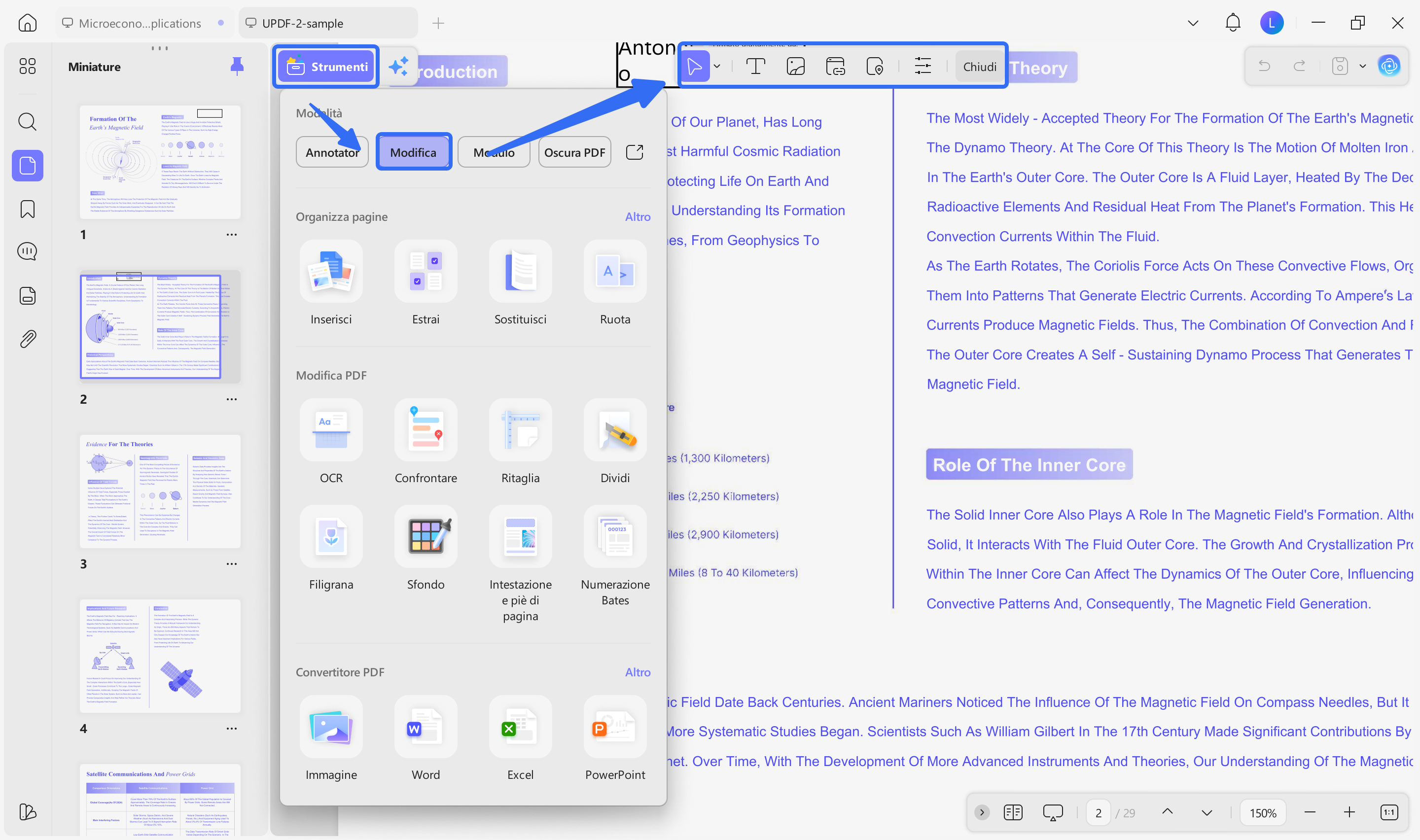This screenshot has height=840, width=1420.
Task: Switch to Modulo mode
Action: [x=494, y=152]
